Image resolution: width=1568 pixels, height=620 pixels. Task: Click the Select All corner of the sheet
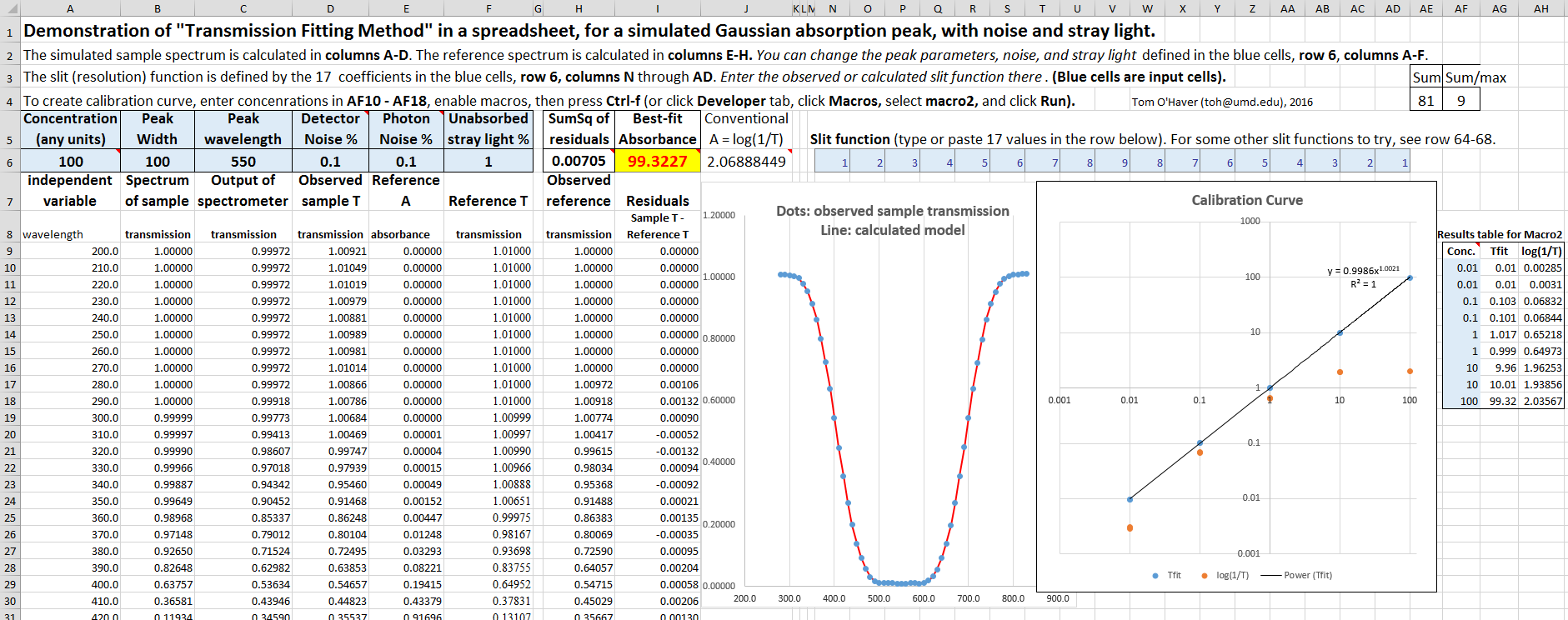pos(9,9)
